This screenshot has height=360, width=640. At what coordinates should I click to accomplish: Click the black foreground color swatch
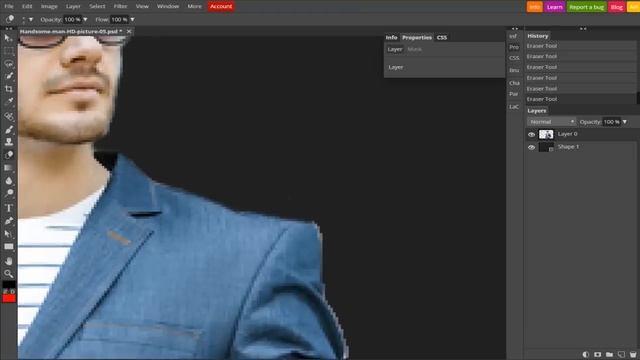click(9, 284)
